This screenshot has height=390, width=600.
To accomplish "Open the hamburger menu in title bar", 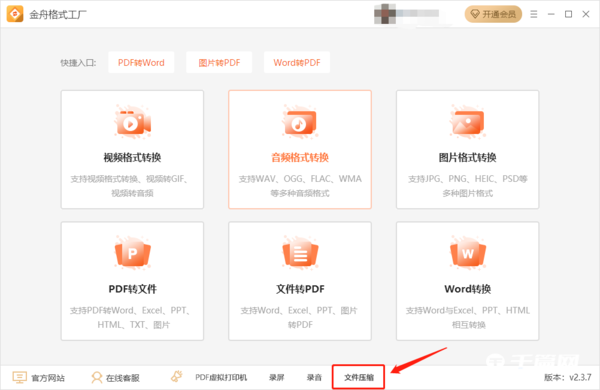I will tap(534, 14).
